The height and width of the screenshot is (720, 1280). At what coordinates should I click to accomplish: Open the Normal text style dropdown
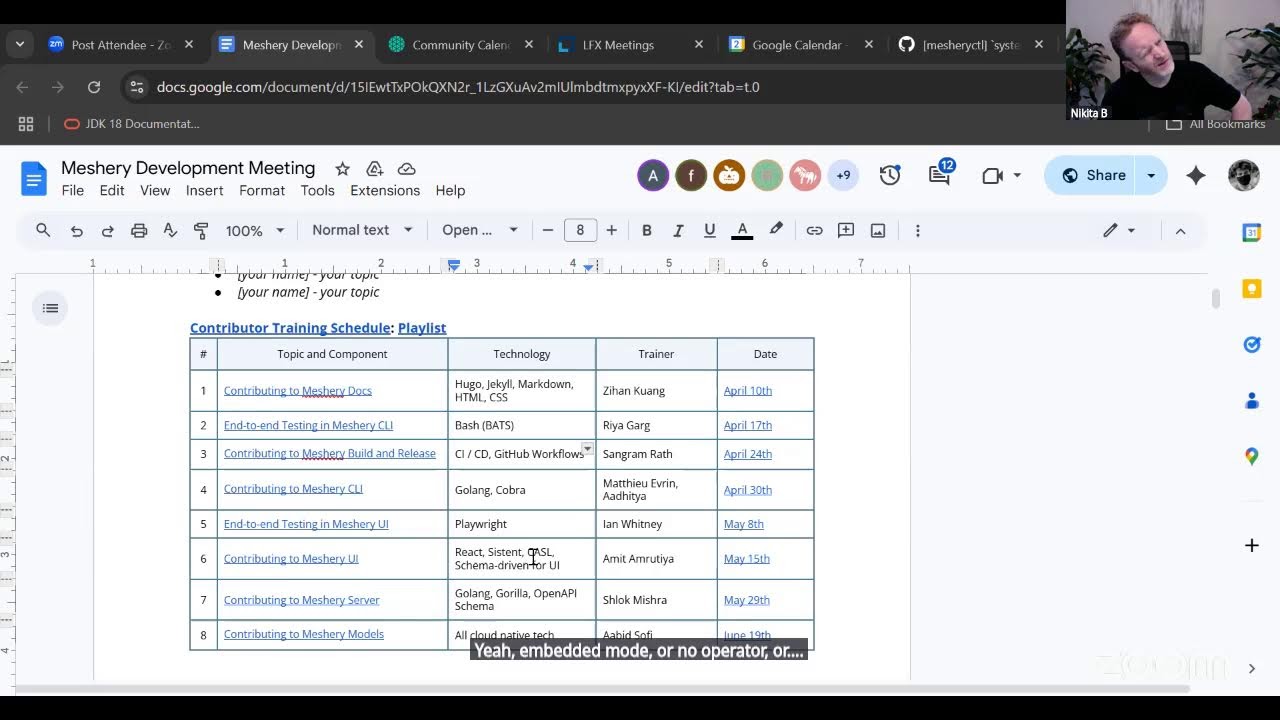(x=362, y=230)
